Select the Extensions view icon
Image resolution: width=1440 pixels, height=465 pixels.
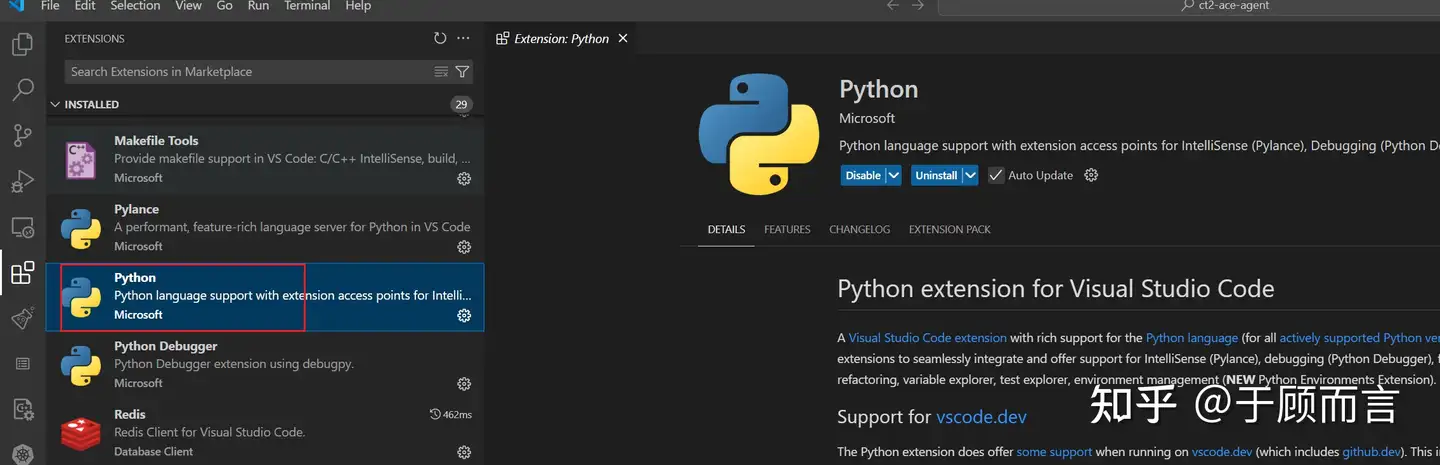pos(22,273)
